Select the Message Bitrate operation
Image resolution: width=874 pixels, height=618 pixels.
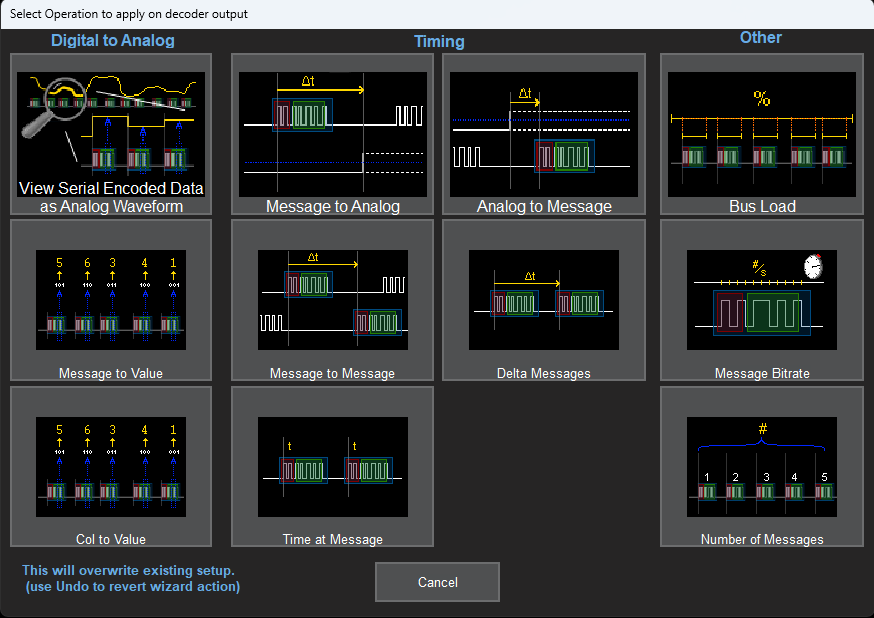[x=761, y=300]
